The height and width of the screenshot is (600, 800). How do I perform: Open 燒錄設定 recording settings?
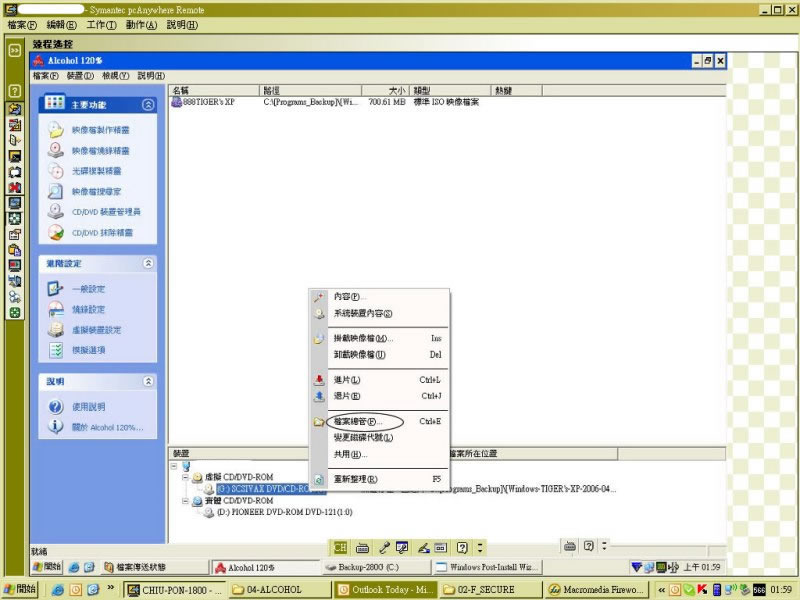pos(88,309)
